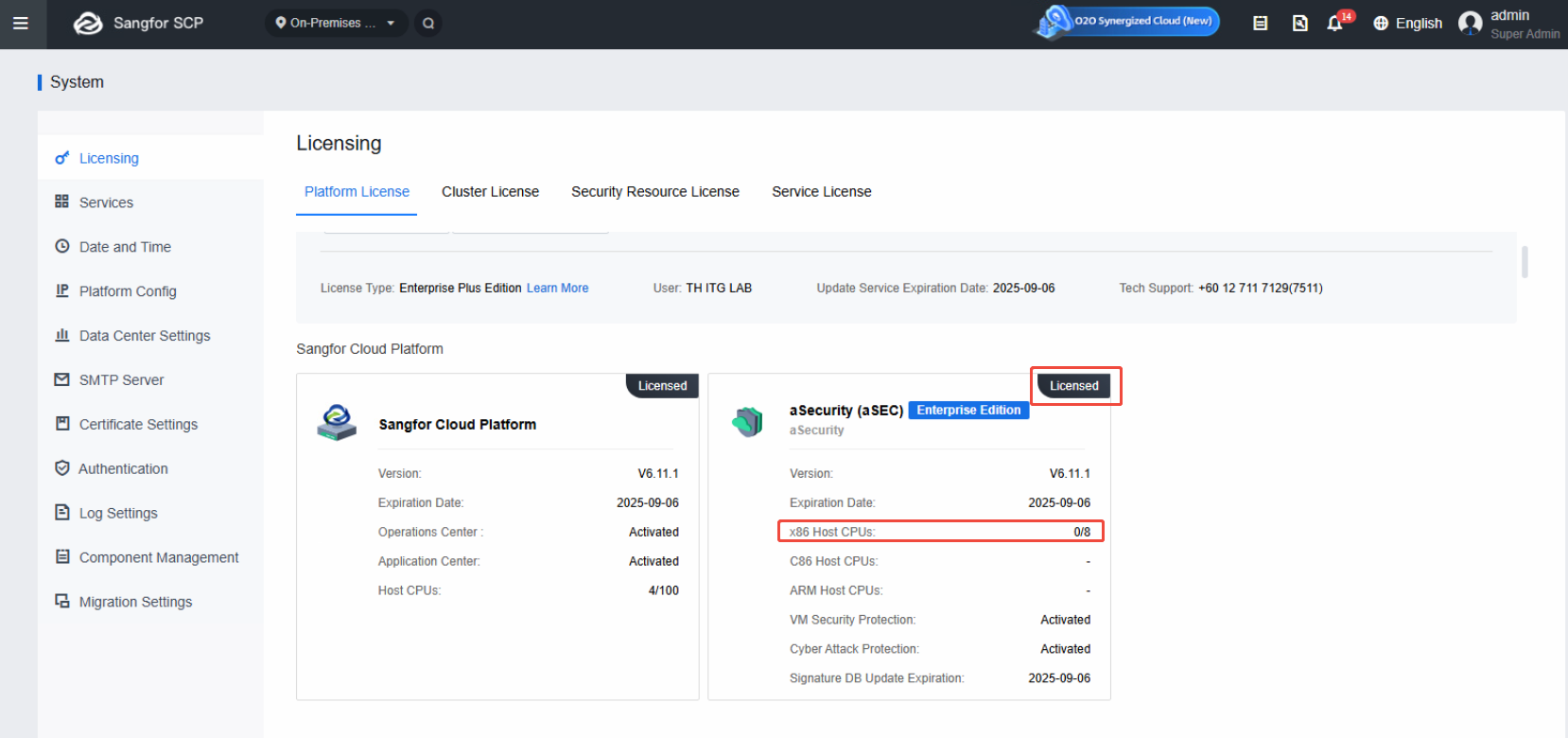Click the Data Center Settings chart icon

(62, 335)
